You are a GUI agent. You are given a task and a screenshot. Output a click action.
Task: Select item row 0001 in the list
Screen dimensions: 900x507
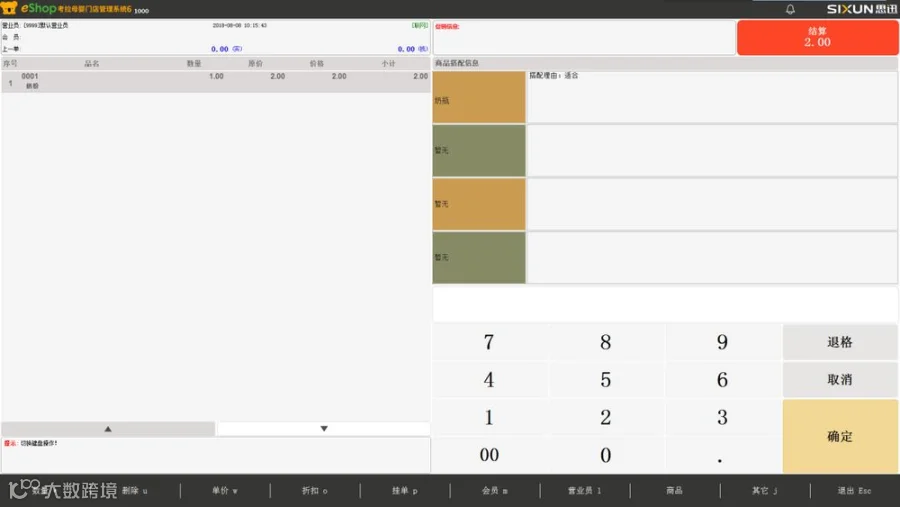(215, 81)
